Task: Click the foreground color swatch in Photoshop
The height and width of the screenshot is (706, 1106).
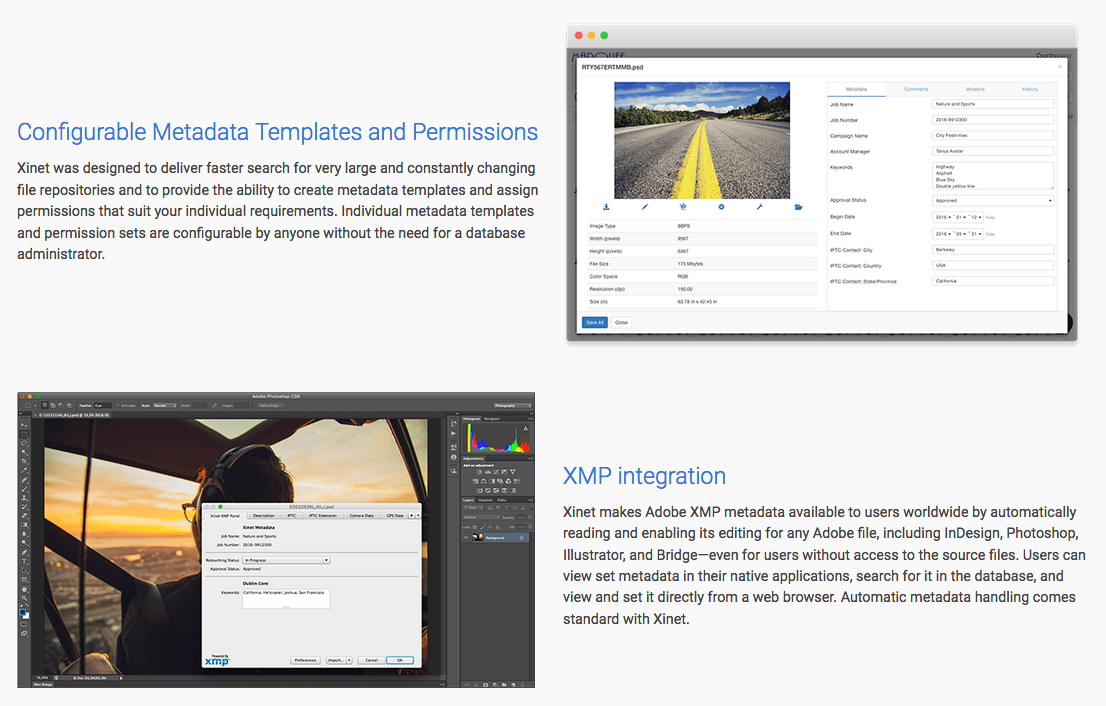Action: 23,612
